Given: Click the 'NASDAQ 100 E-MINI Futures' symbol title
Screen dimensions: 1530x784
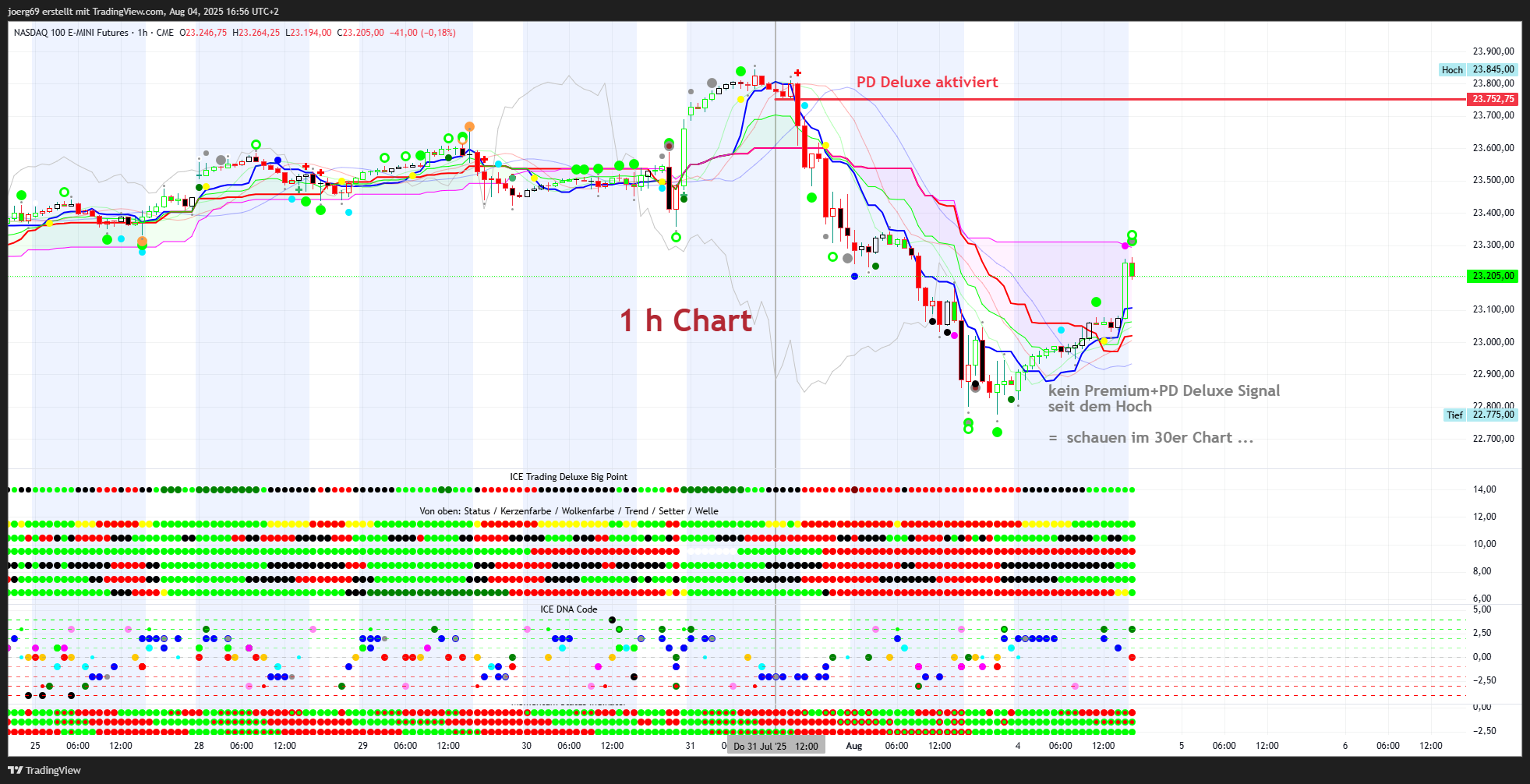Looking at the screenshot, I should [x=71, y=33].
